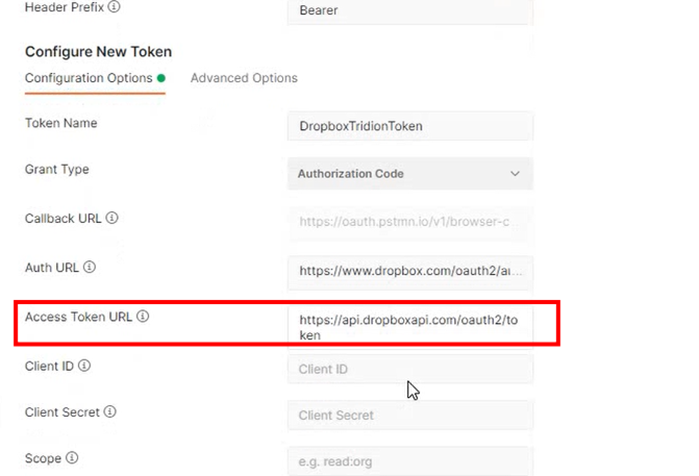Click info icon next to Header Prefix
The width and height of the screenshot is (699, 476).
click(x=114, y=7)
